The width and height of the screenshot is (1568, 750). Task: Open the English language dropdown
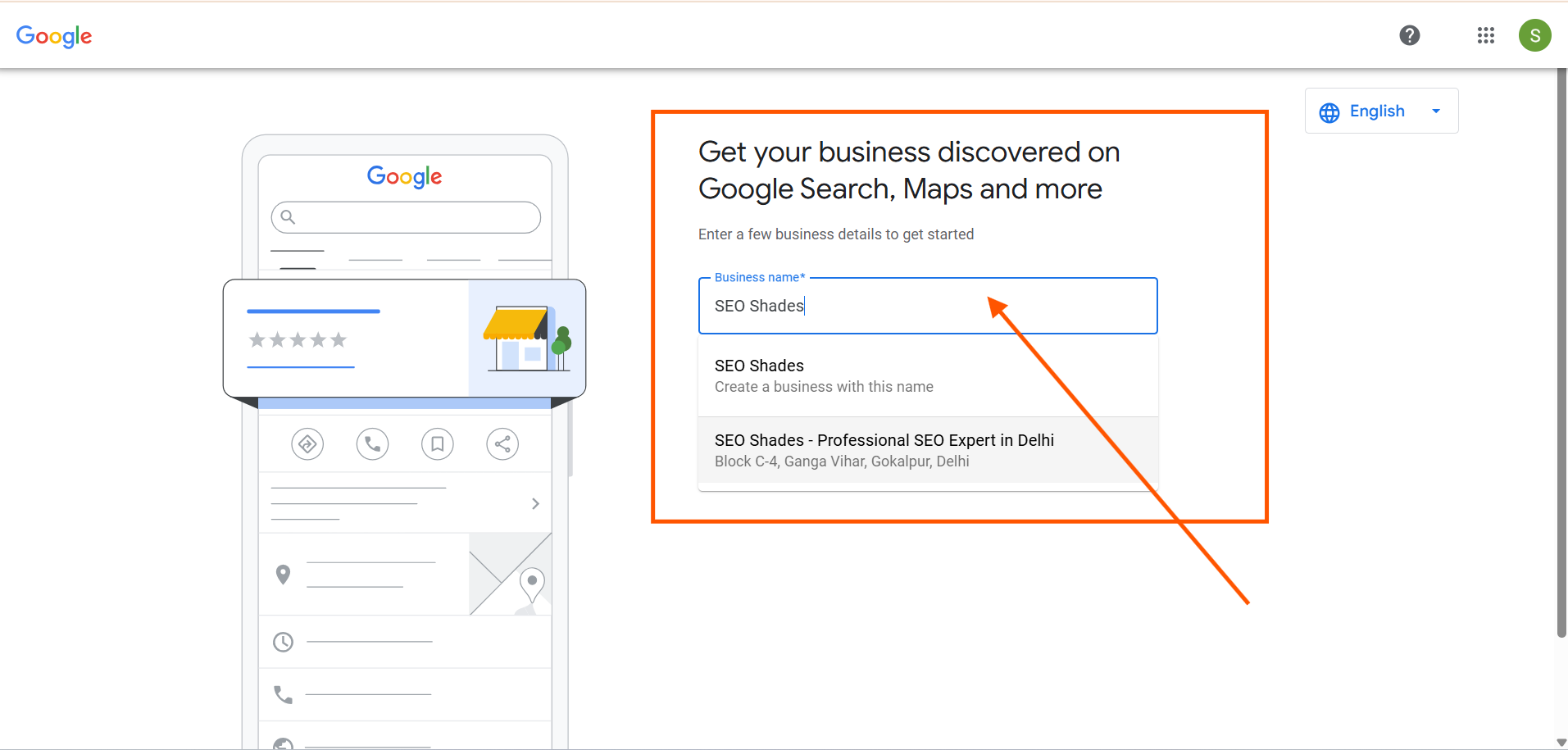(x=1381, y=111)
